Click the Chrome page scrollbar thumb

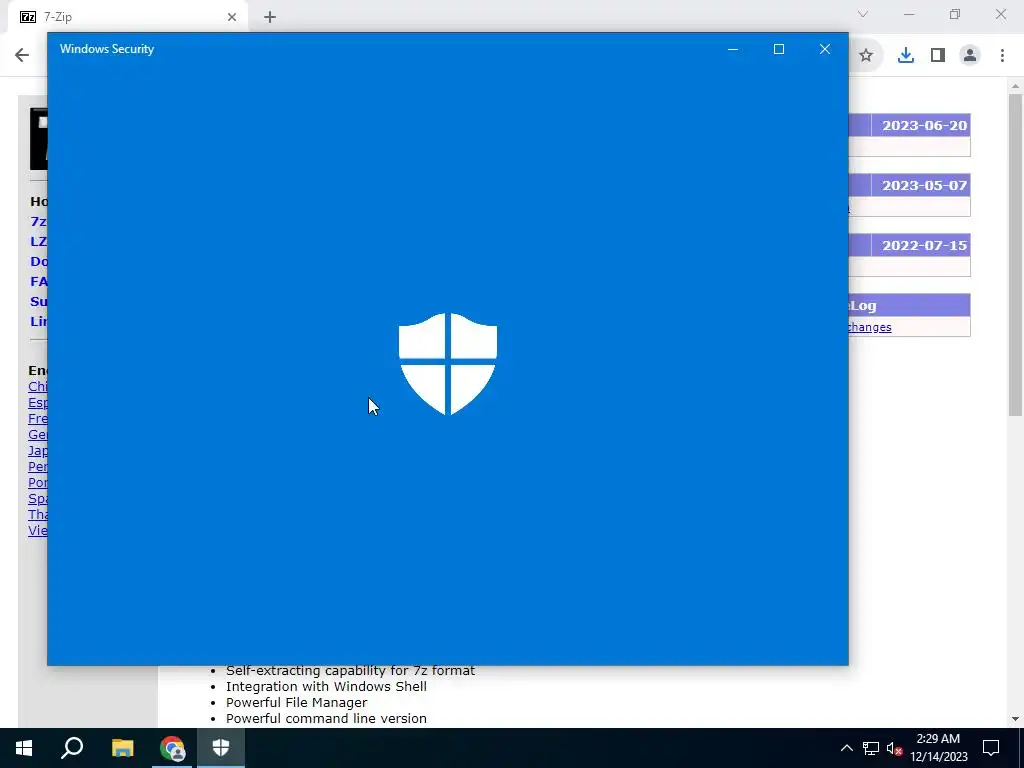1015,255
